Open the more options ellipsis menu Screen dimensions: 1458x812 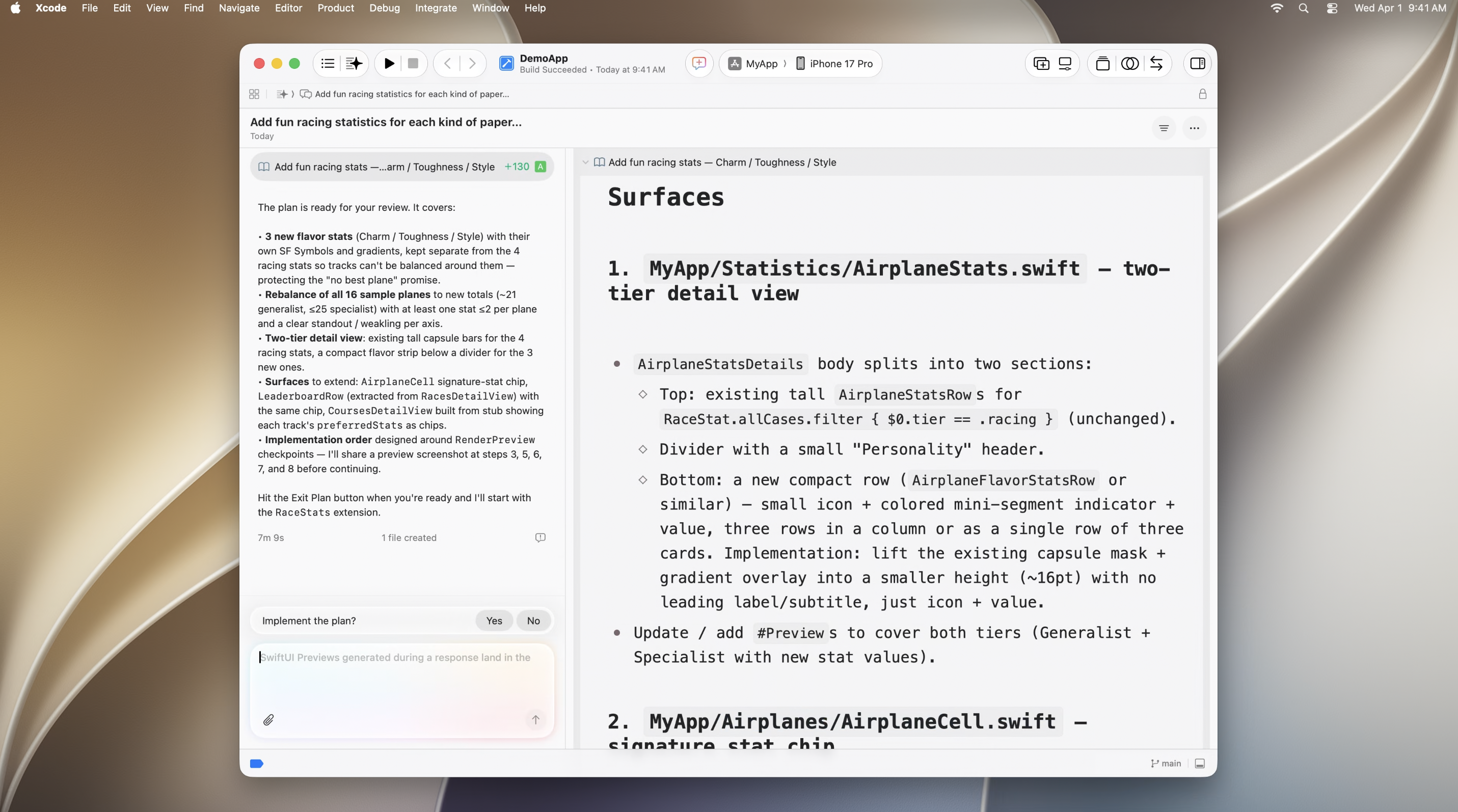[x=1194, y=128]
